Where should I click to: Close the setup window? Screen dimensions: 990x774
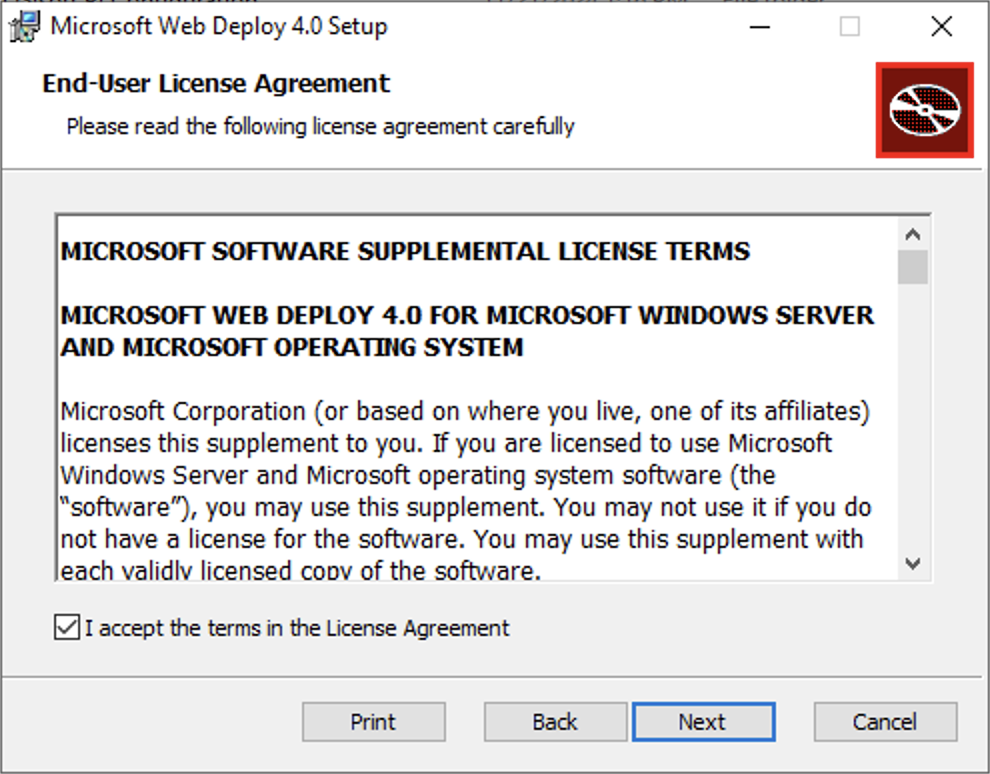[941, 27]
